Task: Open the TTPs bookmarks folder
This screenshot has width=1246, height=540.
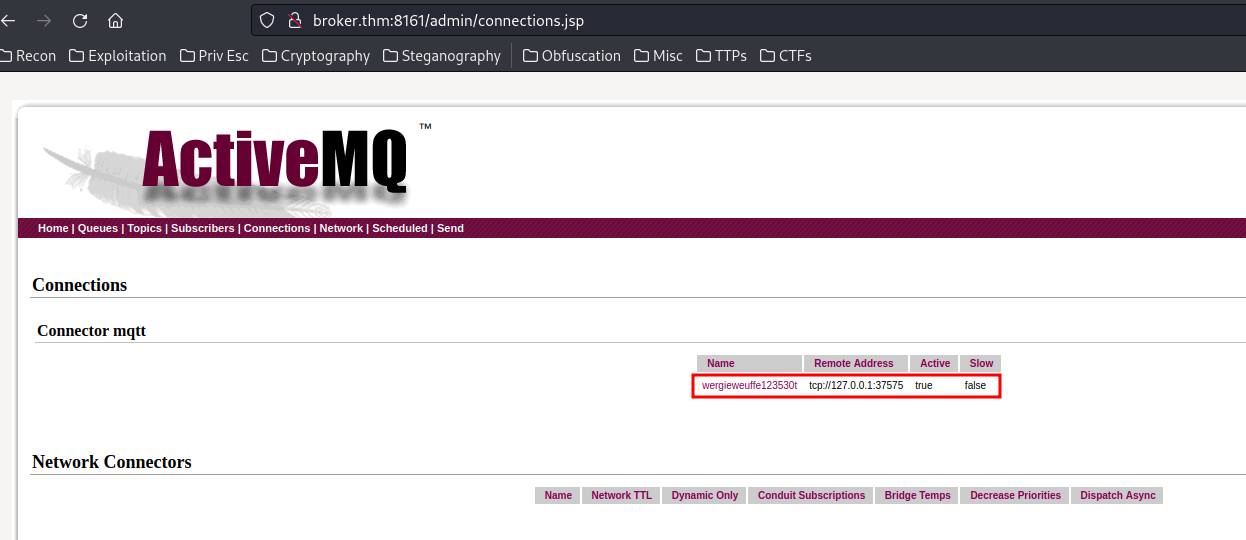Action: [722, 56]
